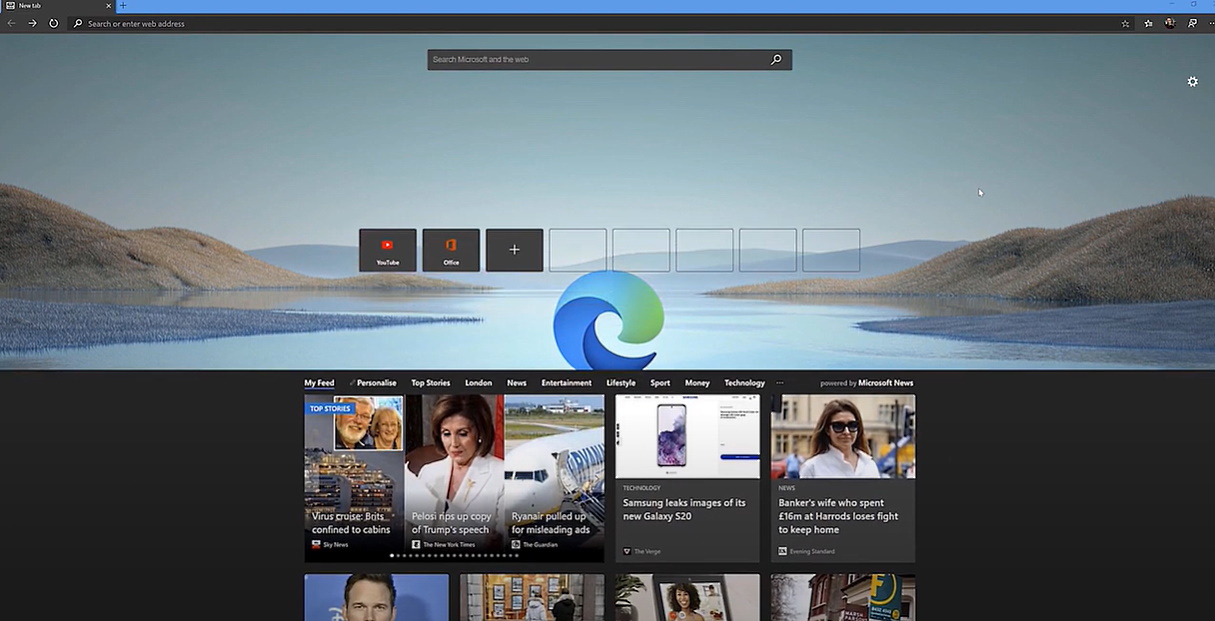Click the TOP STORIES badge on carousel

coord(330,409)
